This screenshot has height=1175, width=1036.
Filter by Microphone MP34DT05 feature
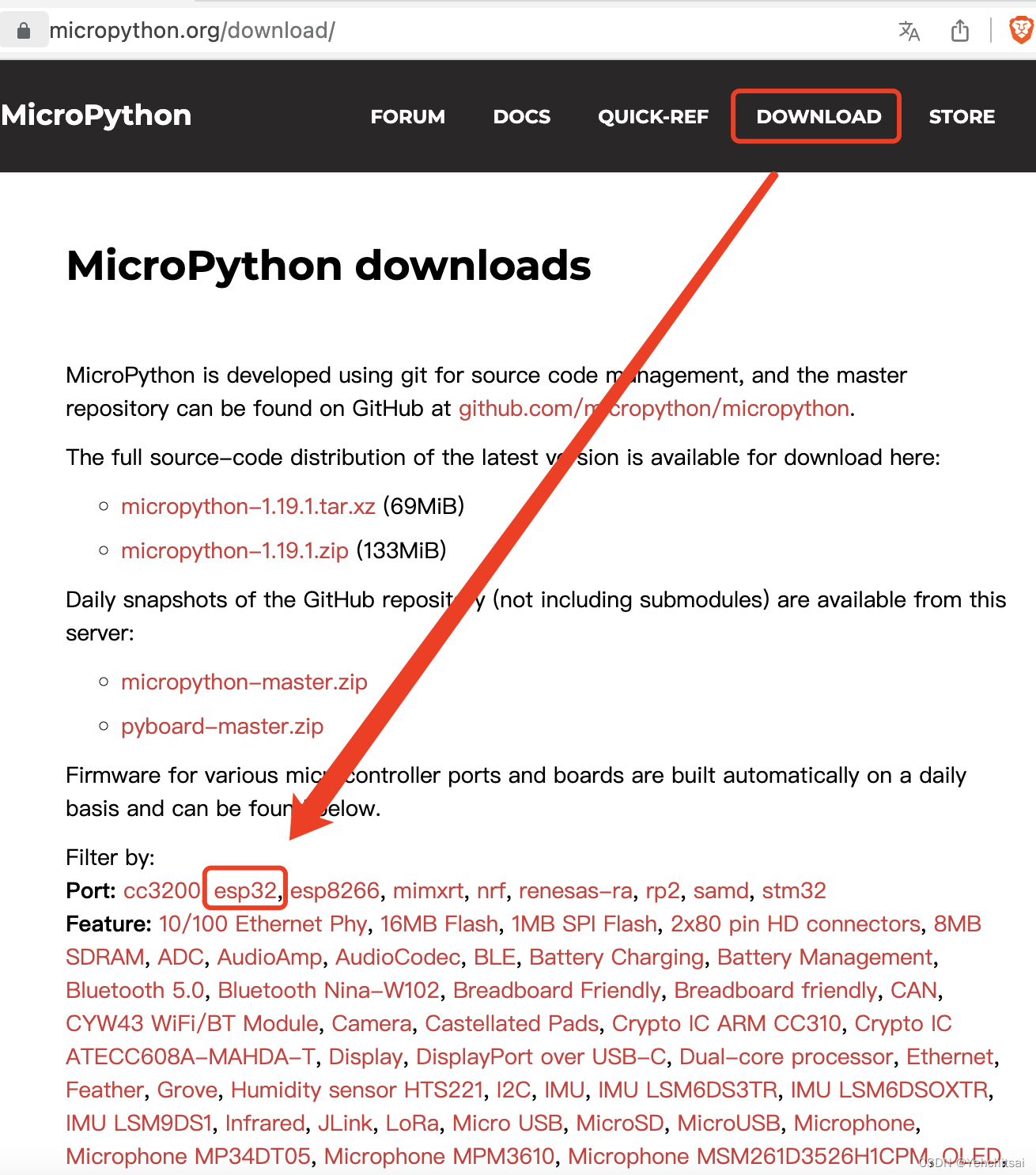[188, 1157]
